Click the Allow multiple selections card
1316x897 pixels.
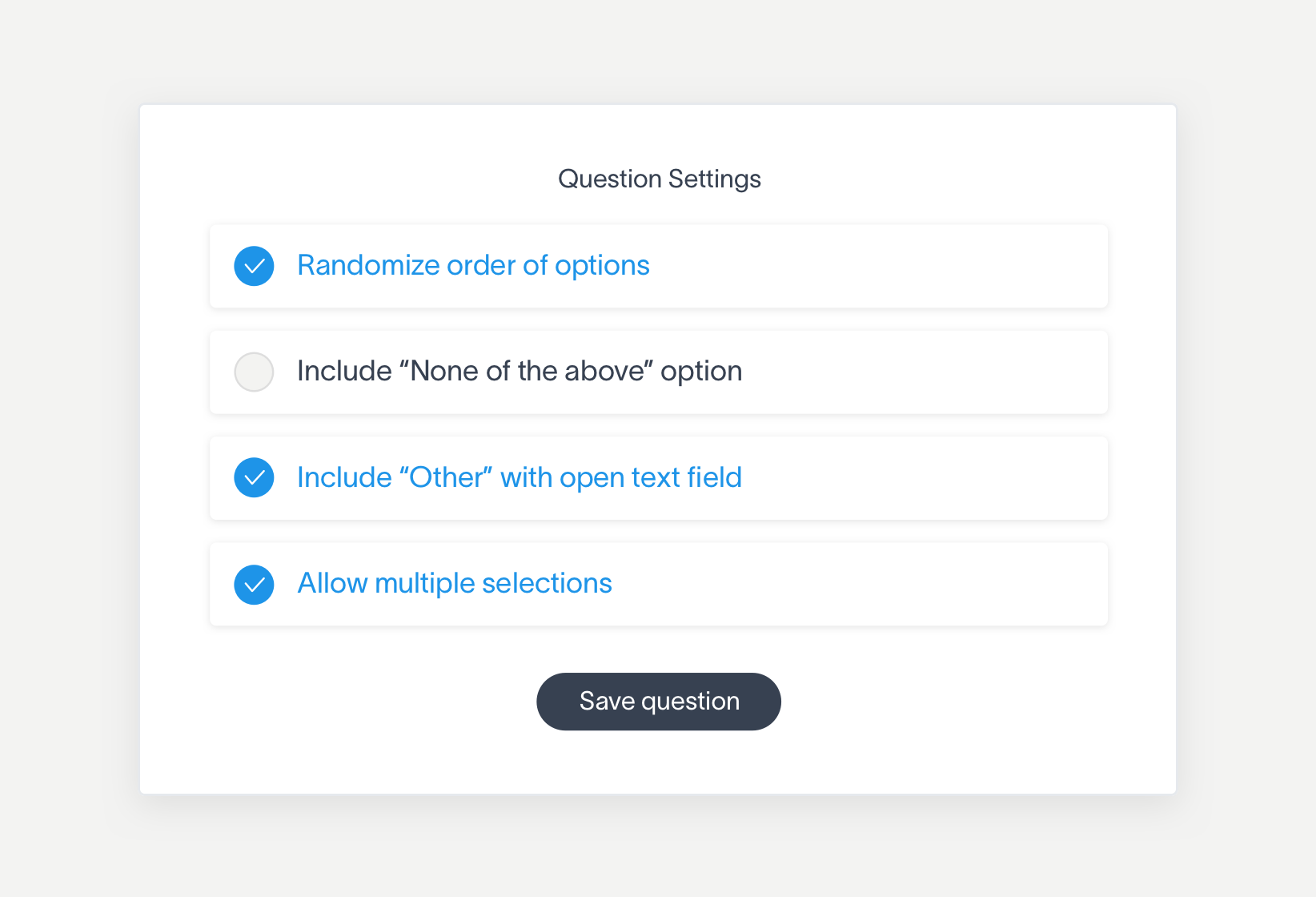881,584
